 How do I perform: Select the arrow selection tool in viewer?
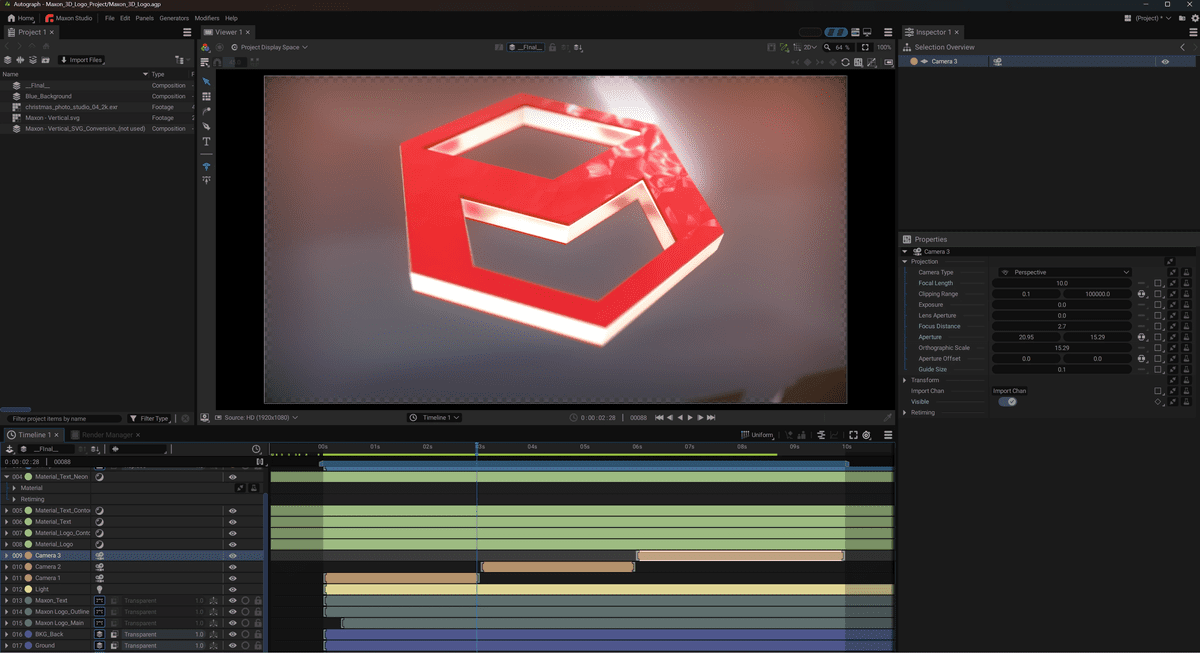207,82
